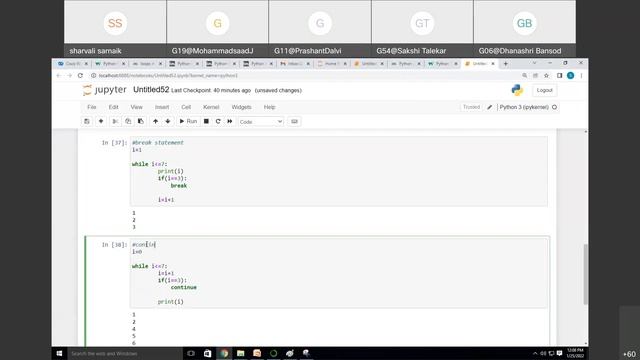Screen dimensions: 640x360
Task: Open browser zoom magnifier icon in address bar
Action: (524, 76)
